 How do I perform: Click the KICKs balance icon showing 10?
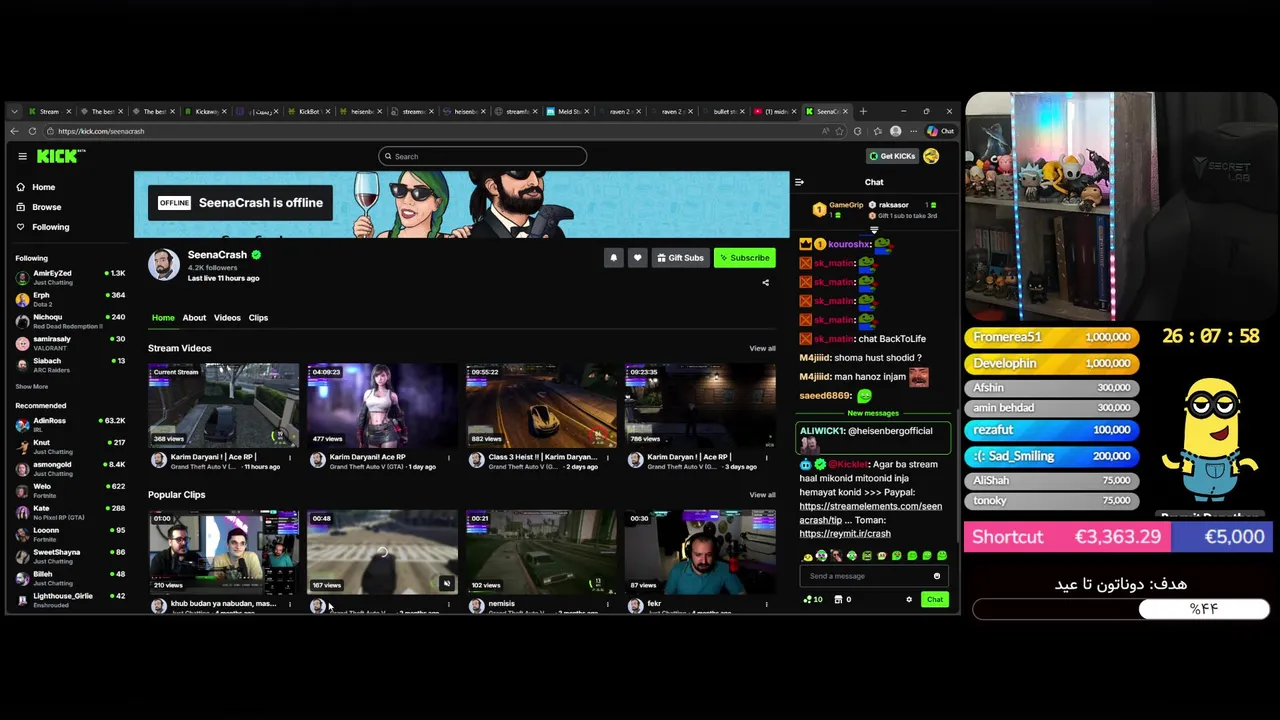tap(814, 600)
